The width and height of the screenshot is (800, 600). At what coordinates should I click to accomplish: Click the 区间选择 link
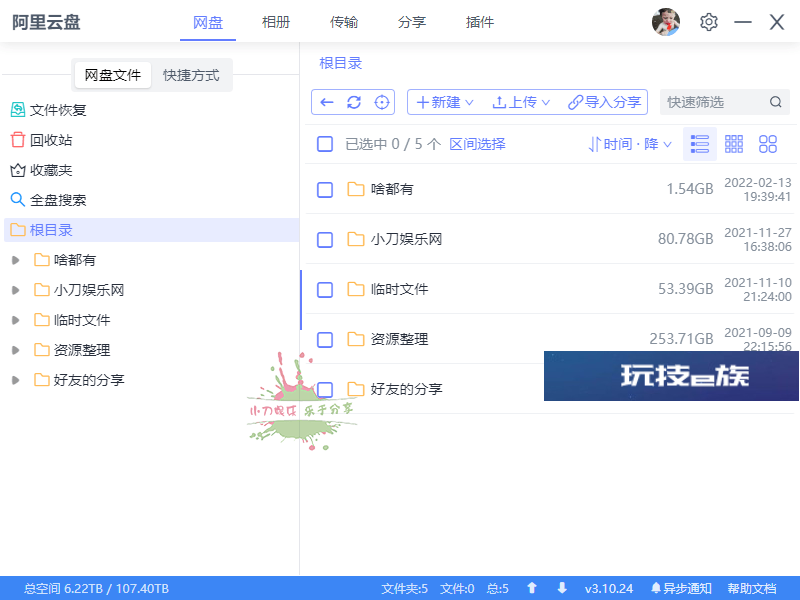[x=477, y=144]
